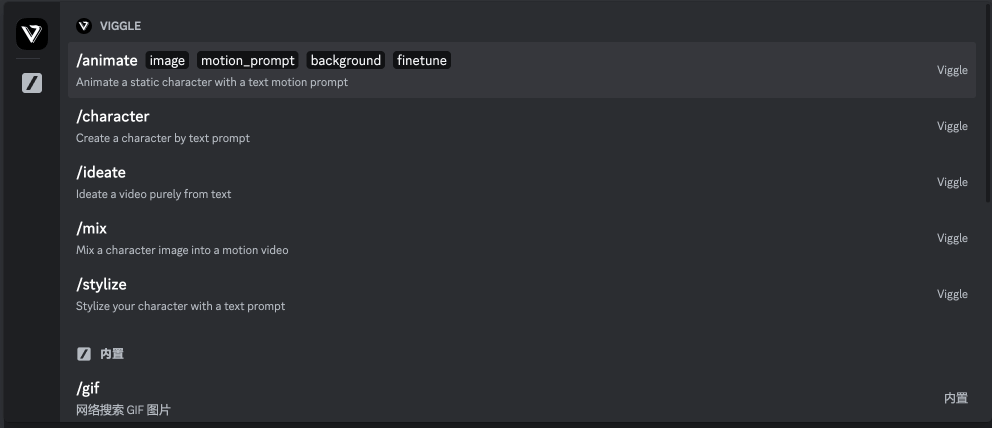Click the command list scrollbar
This screenshot has height=428, width=992.
988,105
